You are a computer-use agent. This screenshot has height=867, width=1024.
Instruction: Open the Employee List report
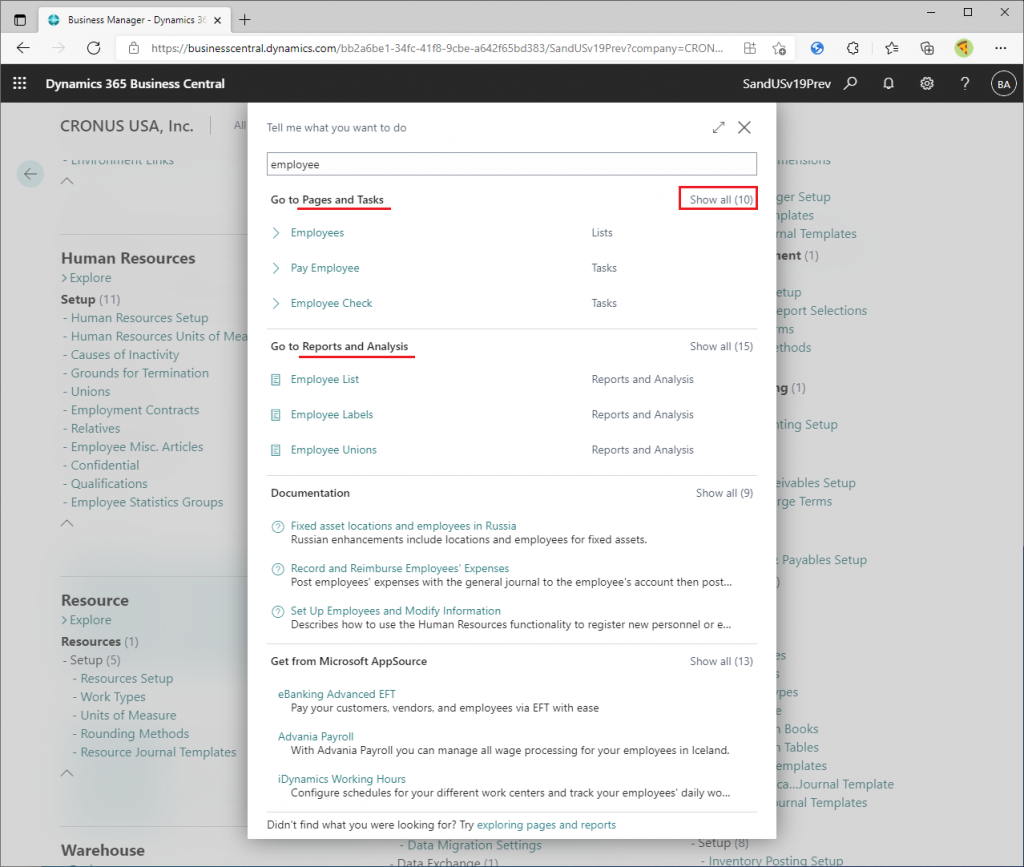tap(325, 379)
